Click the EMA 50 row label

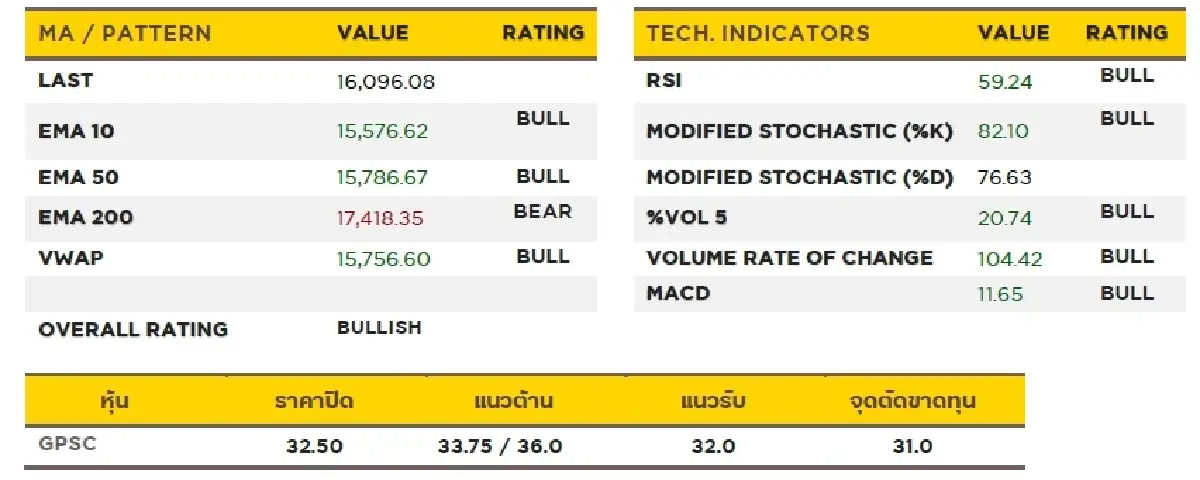(78, 178)
